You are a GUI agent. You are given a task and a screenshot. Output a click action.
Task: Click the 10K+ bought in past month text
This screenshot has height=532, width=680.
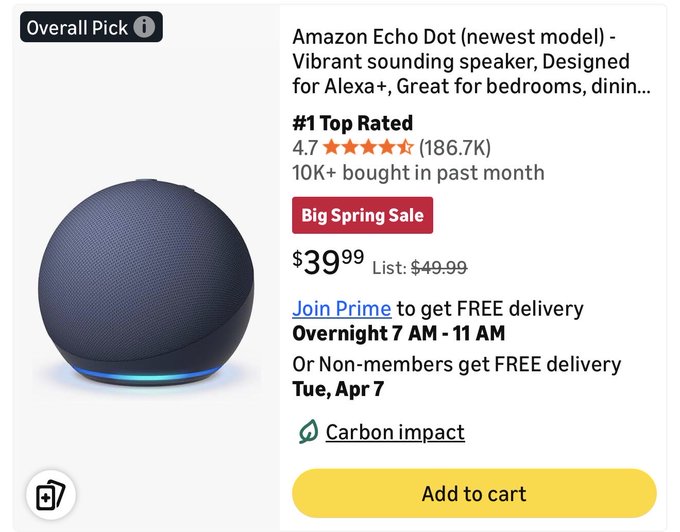point(418,172)
